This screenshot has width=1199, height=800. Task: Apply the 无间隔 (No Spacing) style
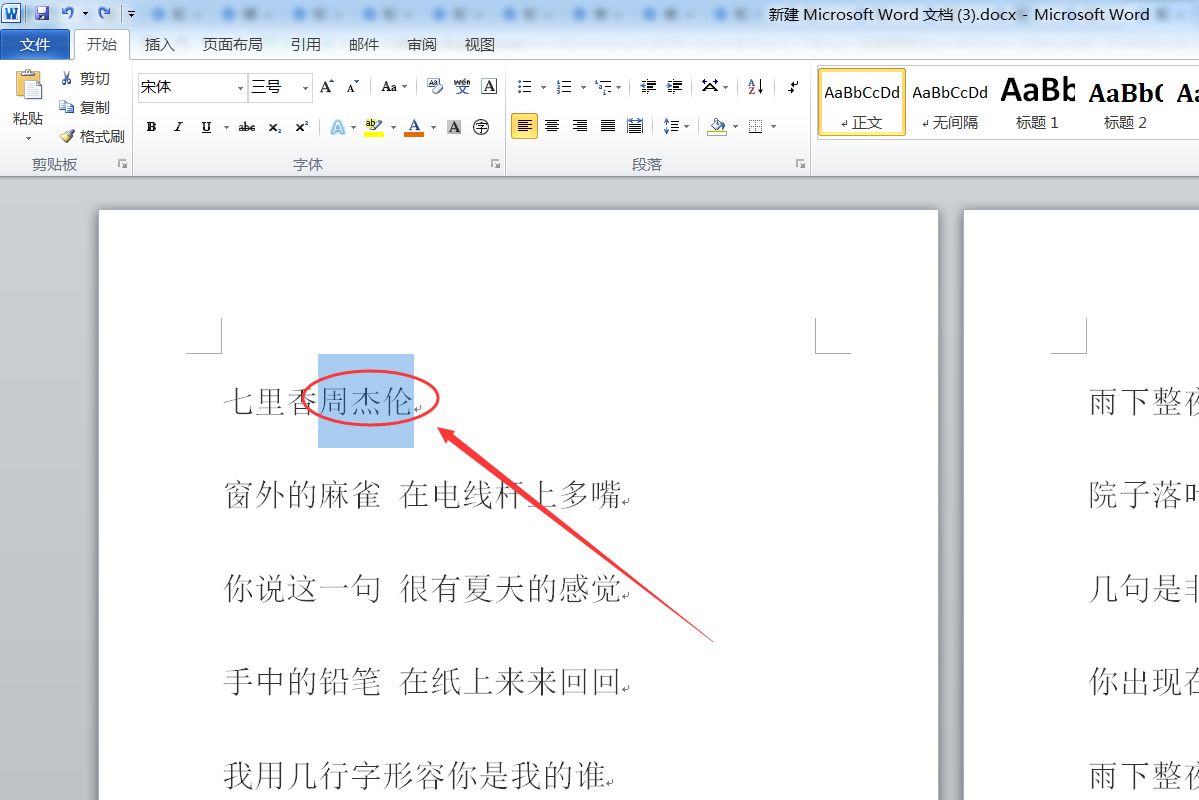tap(950, 102)
